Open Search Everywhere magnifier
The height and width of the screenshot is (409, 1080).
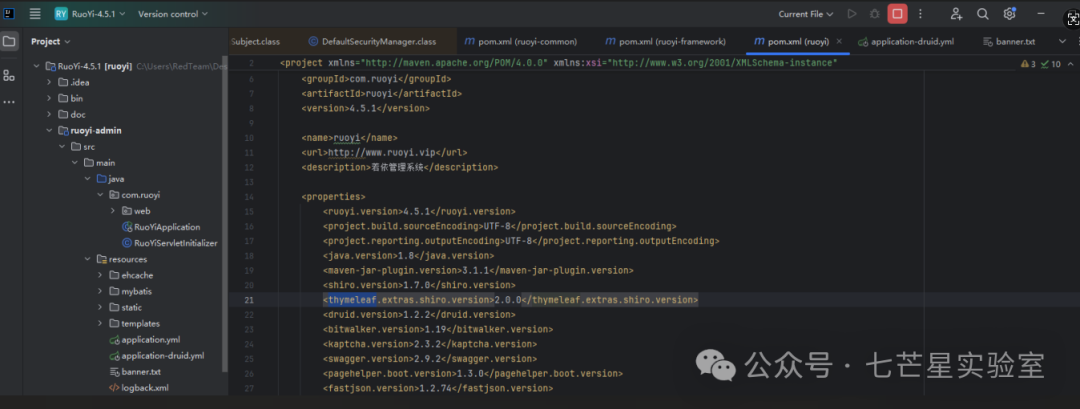pyautogui.click(x=983, y=14)
